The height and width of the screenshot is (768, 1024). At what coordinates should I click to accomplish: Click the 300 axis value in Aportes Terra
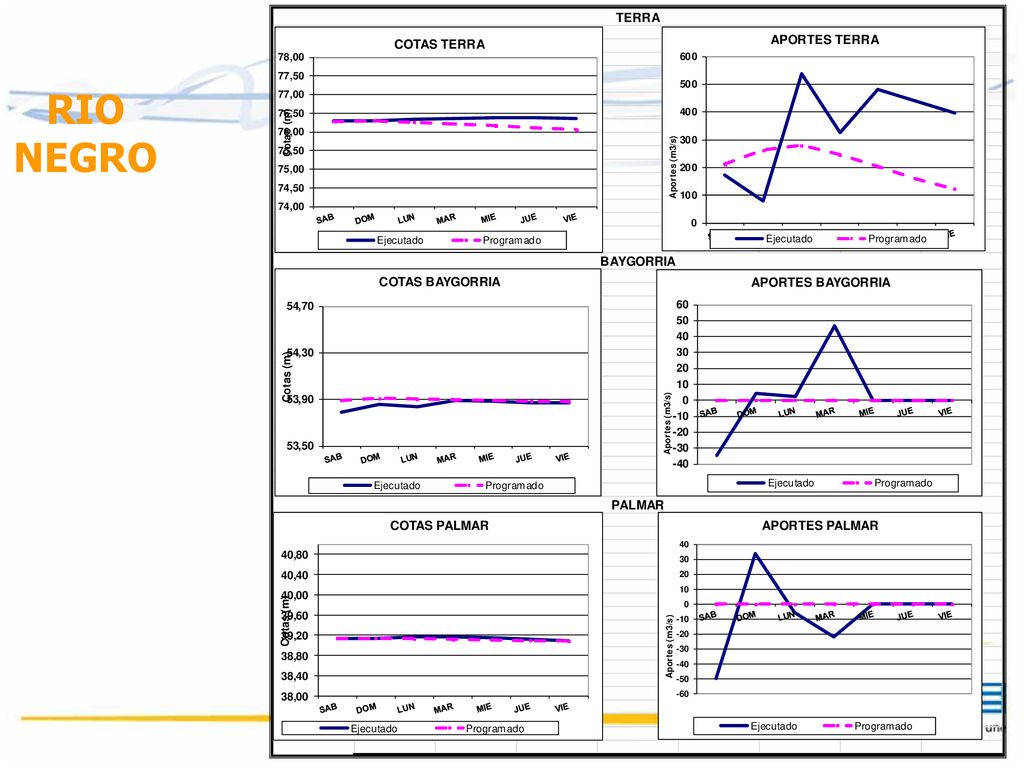pos(688,140)
